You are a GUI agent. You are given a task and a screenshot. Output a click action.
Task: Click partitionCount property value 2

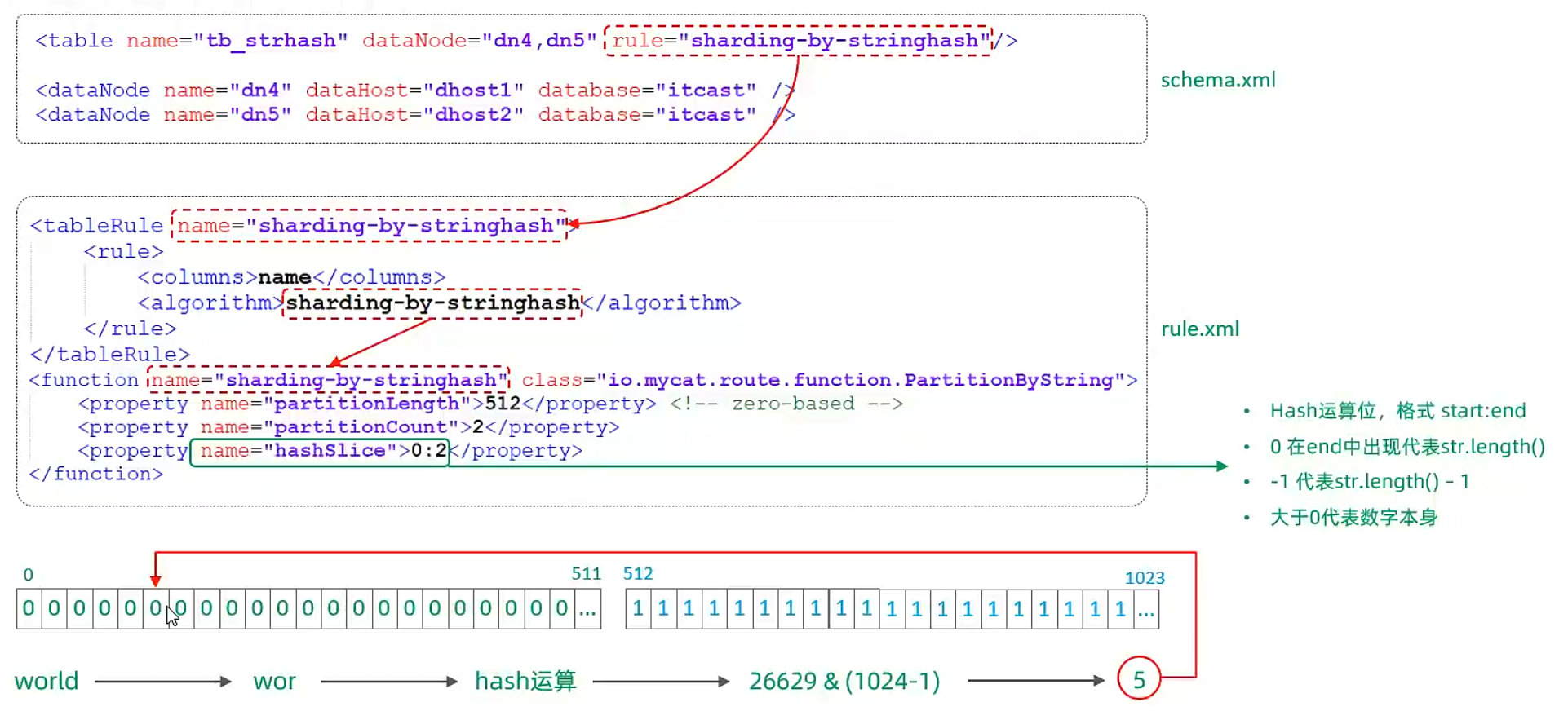[478, 427]
